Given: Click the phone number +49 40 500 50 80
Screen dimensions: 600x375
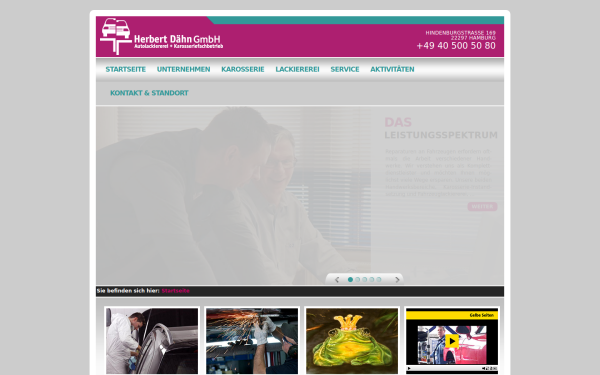Looking at the screenshot, I should tap(456, 46).
